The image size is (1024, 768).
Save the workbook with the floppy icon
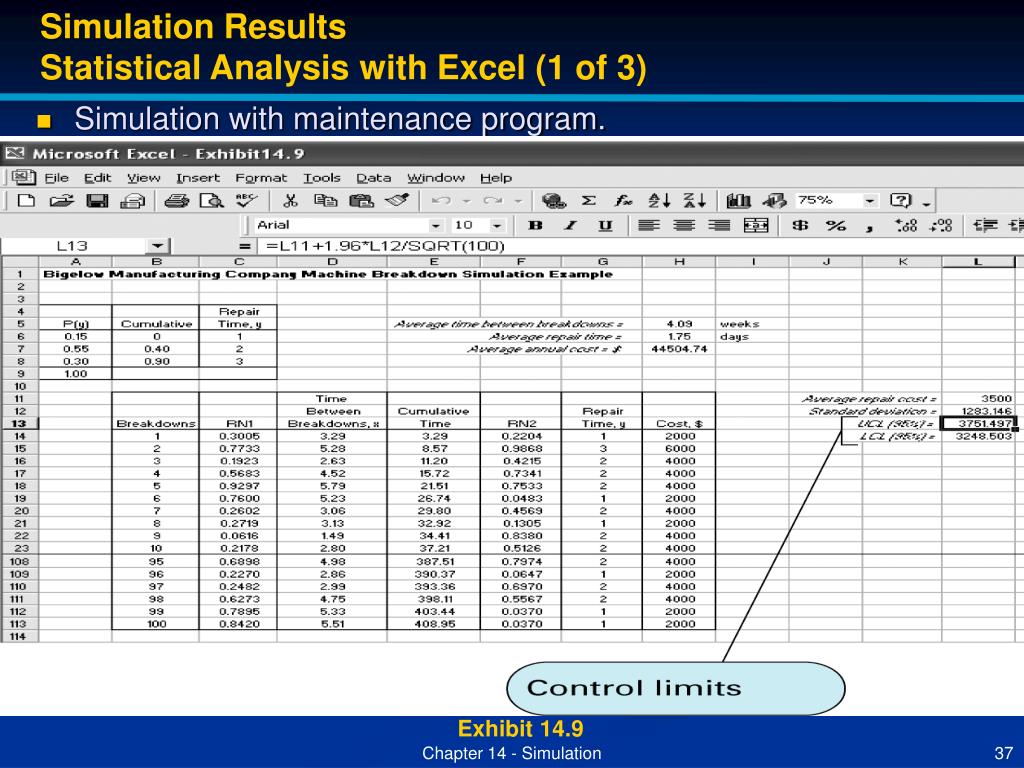(x=97, y=200)
